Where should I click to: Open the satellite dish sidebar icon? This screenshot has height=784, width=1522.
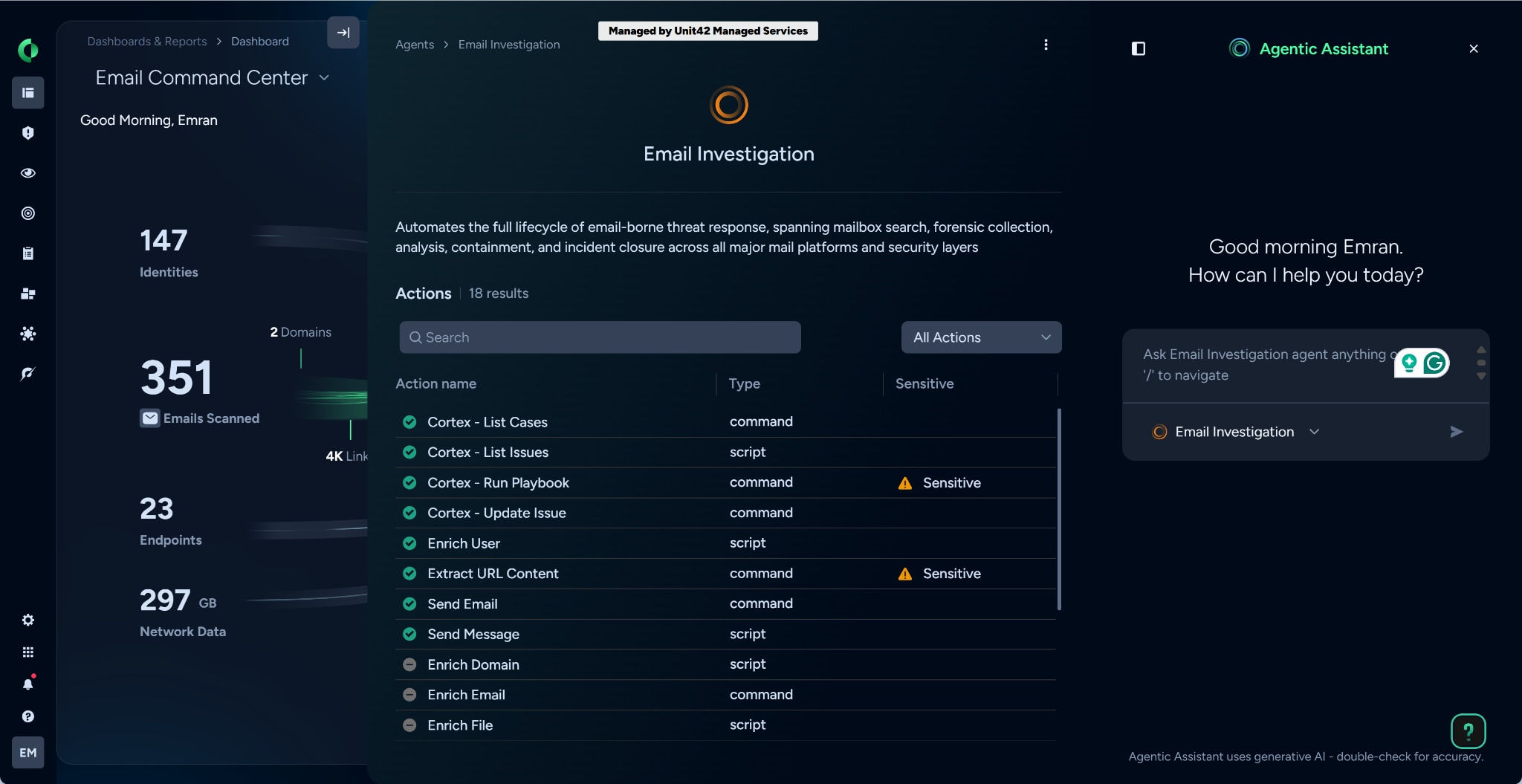click(x=27, y=374)
